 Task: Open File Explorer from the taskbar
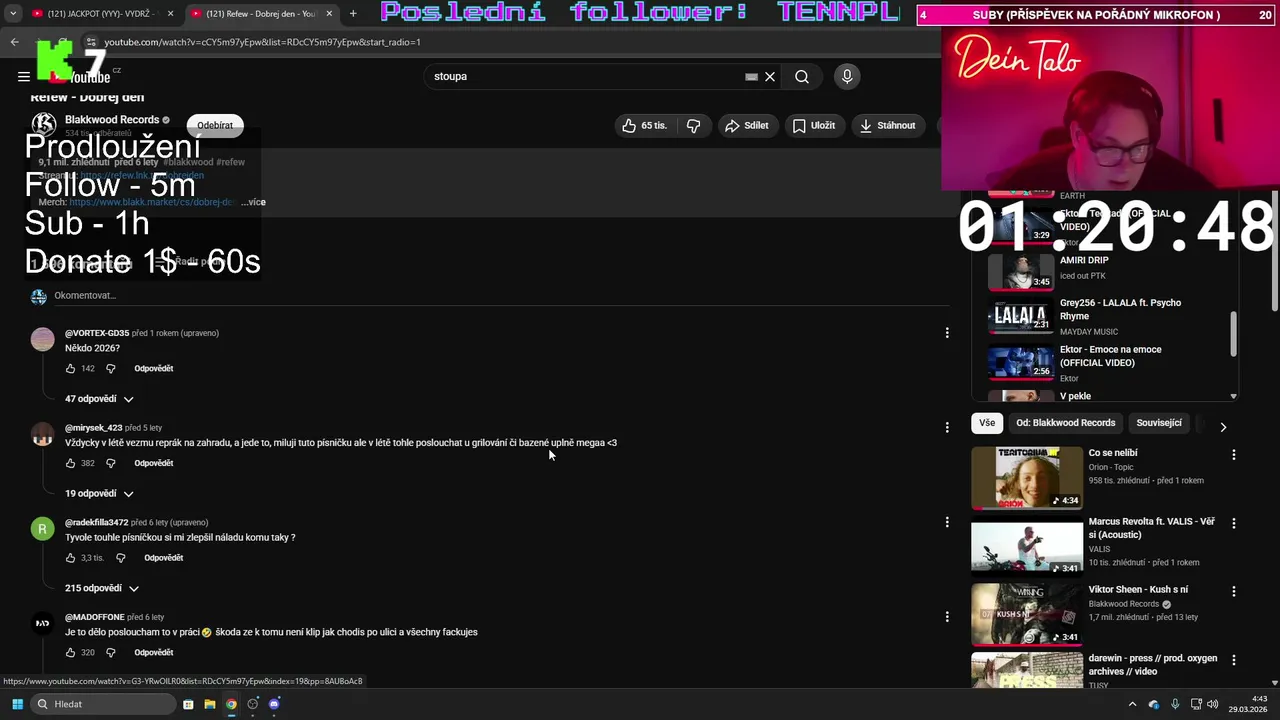pyautogui.click(x=210, y=704)
